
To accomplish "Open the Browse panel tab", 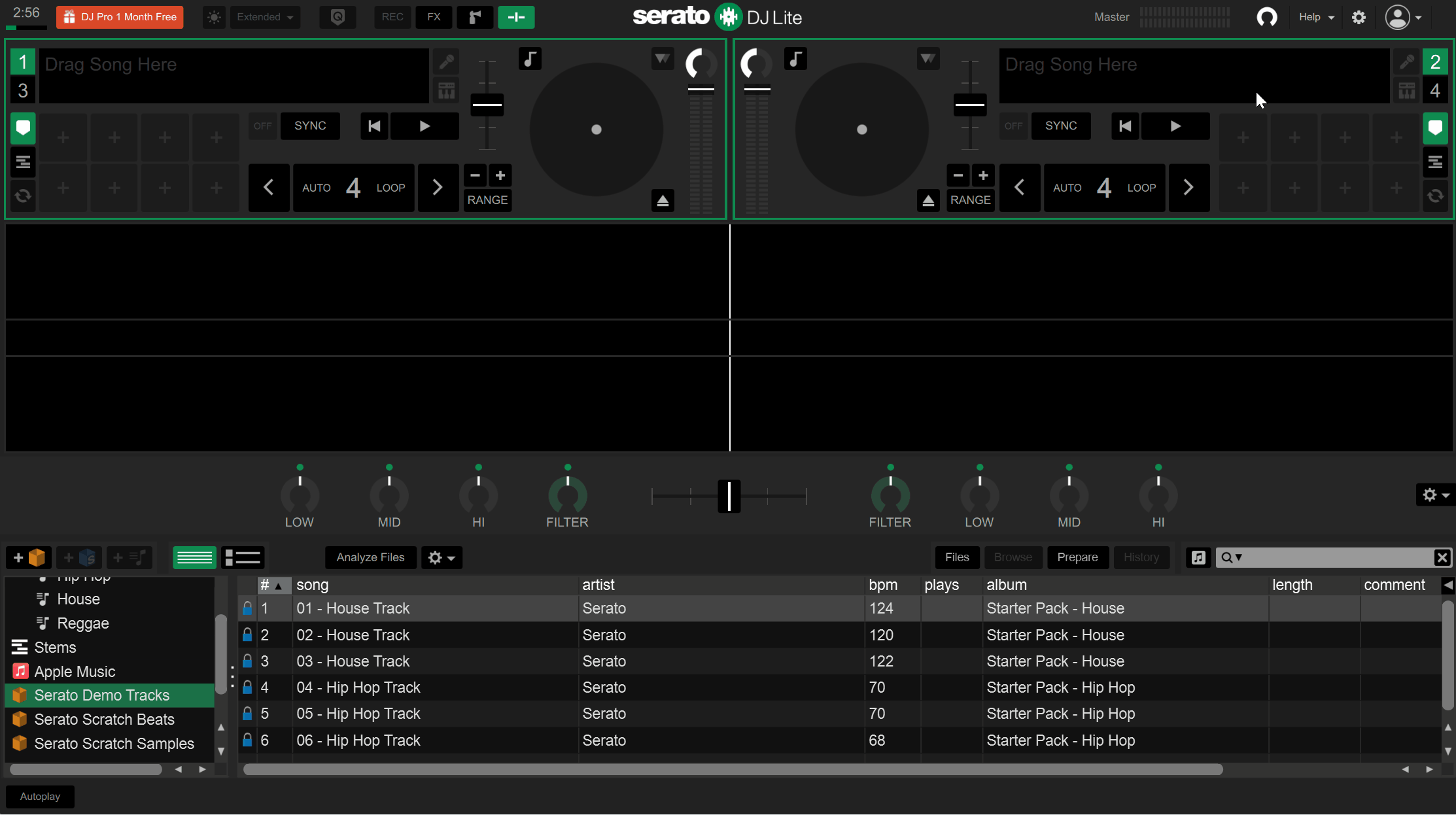I will [1013, 557].
